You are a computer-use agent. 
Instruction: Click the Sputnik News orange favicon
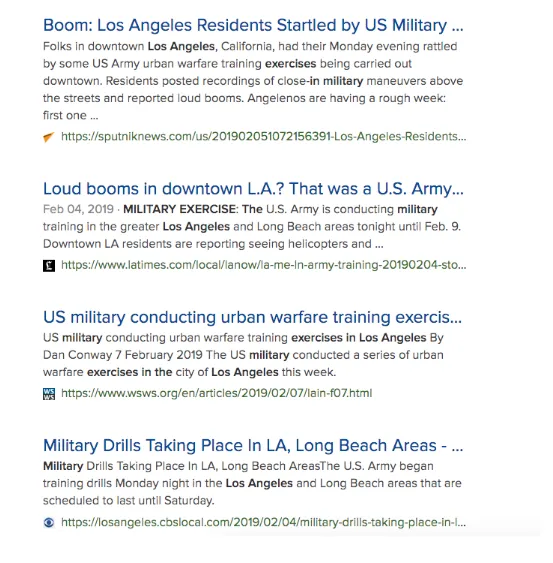(49, 137)
